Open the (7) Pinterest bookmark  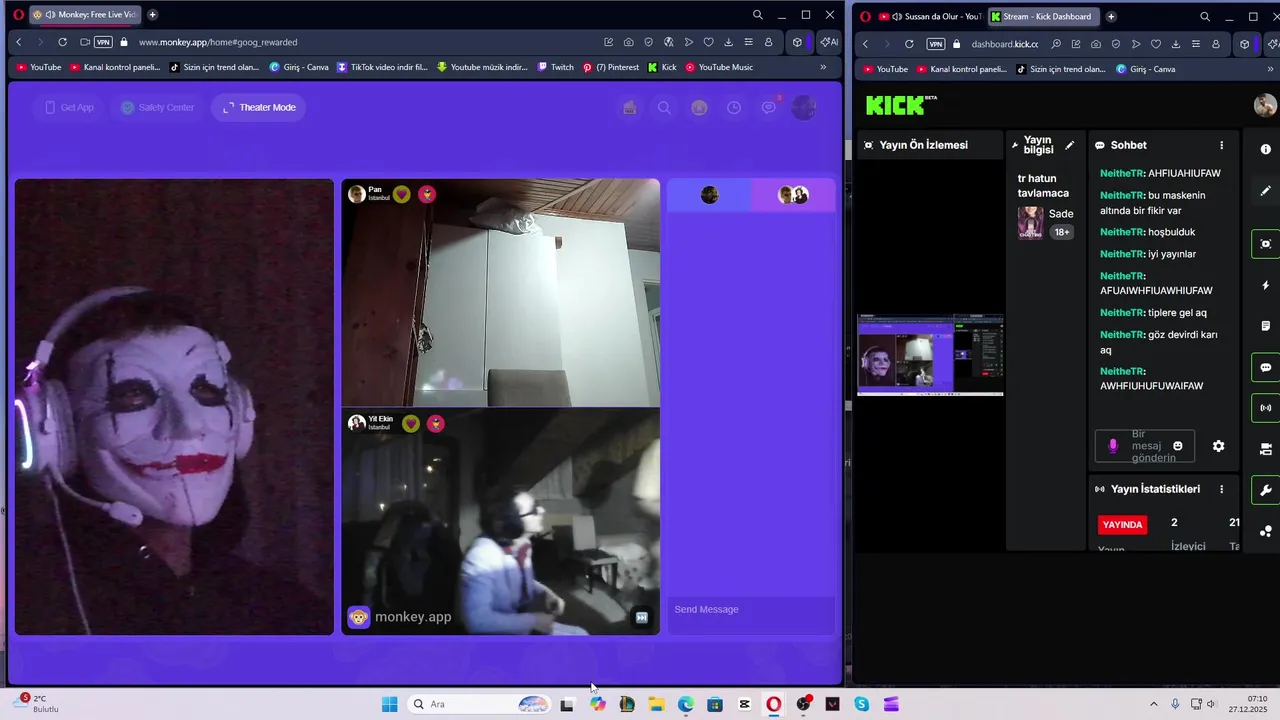coord(611,67)
